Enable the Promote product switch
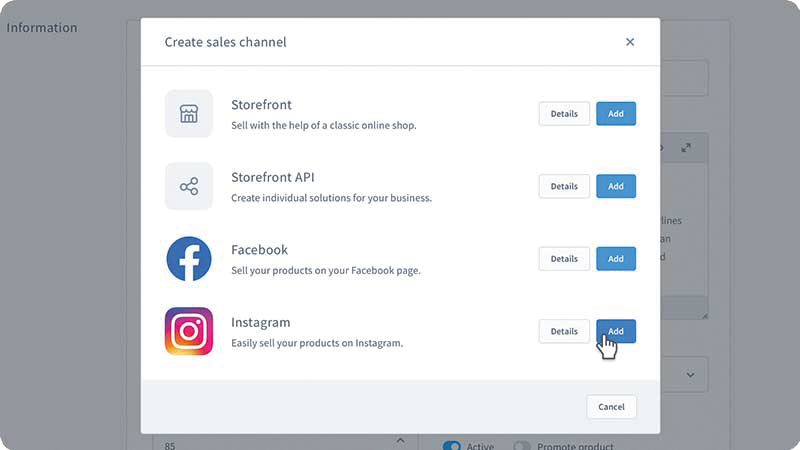Image resolution: width=800 pixels, height=450 pixels. (x=522, y=446)
